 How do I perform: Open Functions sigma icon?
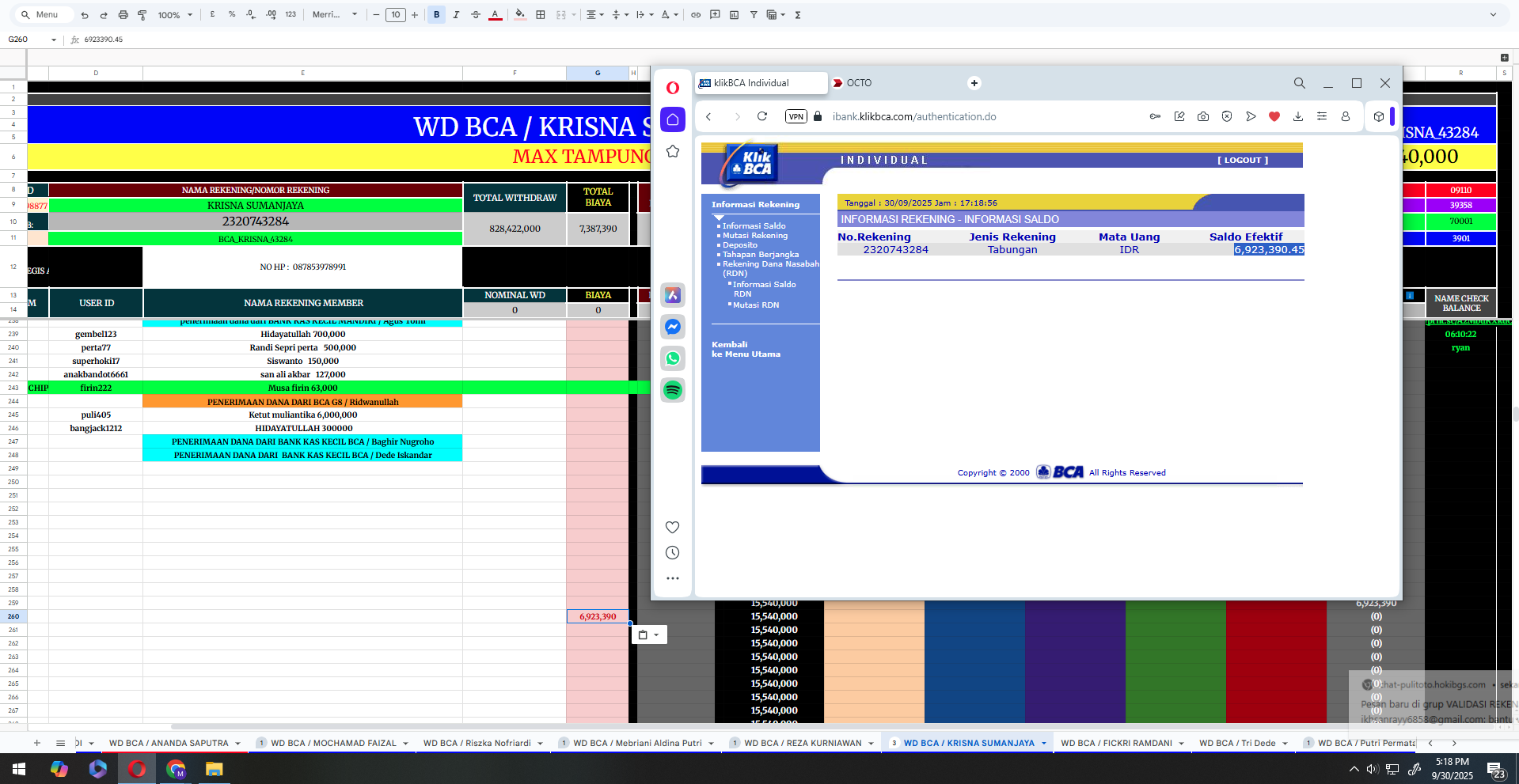click(x=798, y=15)
